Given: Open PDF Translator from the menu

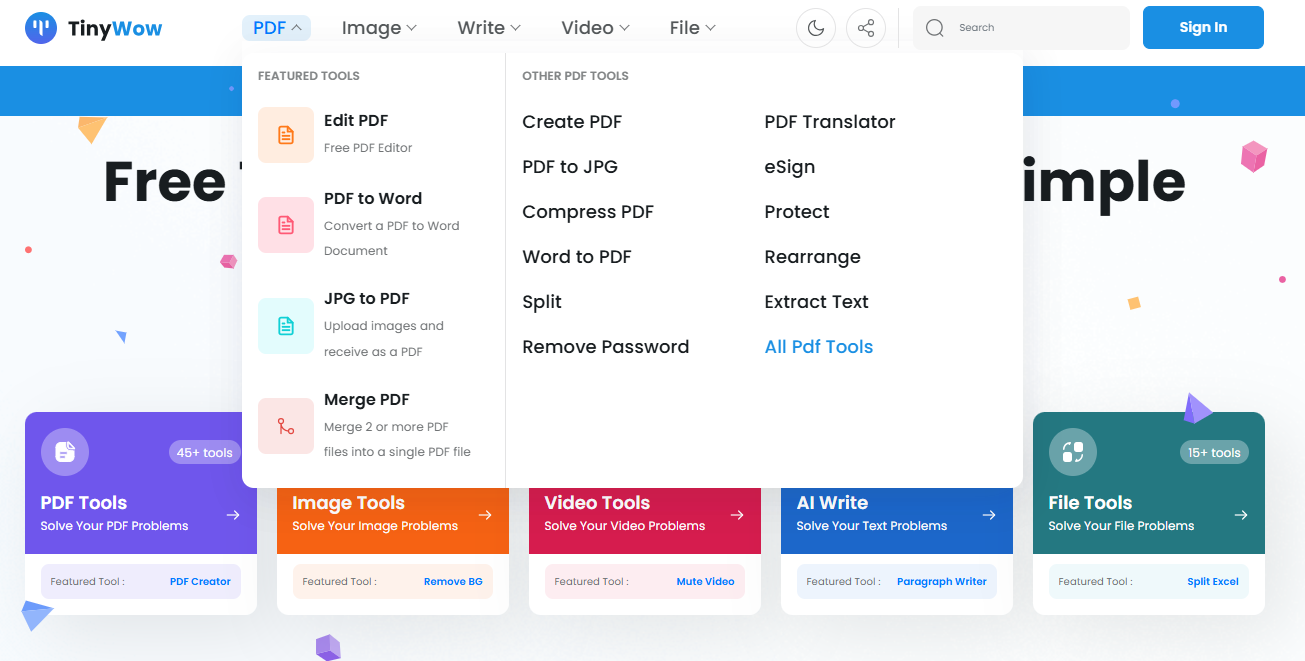Looking at the screenshot, I should (x=830, y=122).
